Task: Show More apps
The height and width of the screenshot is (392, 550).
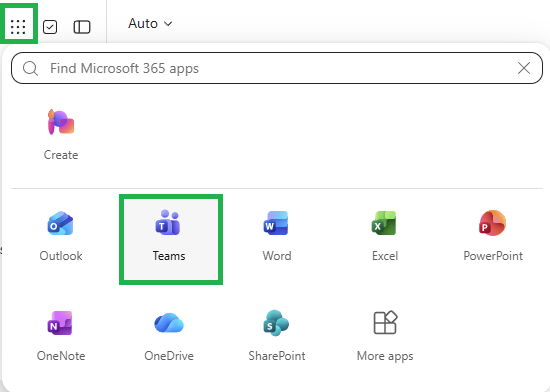Action: (385, 337)
